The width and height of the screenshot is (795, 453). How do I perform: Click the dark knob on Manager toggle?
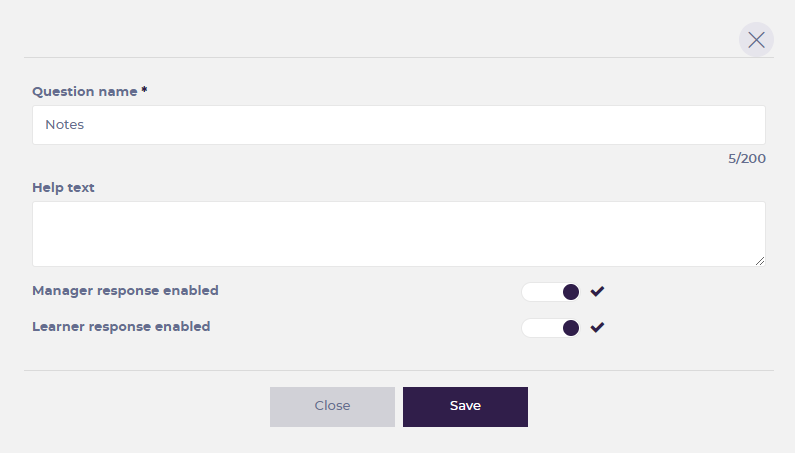[570, 292]
